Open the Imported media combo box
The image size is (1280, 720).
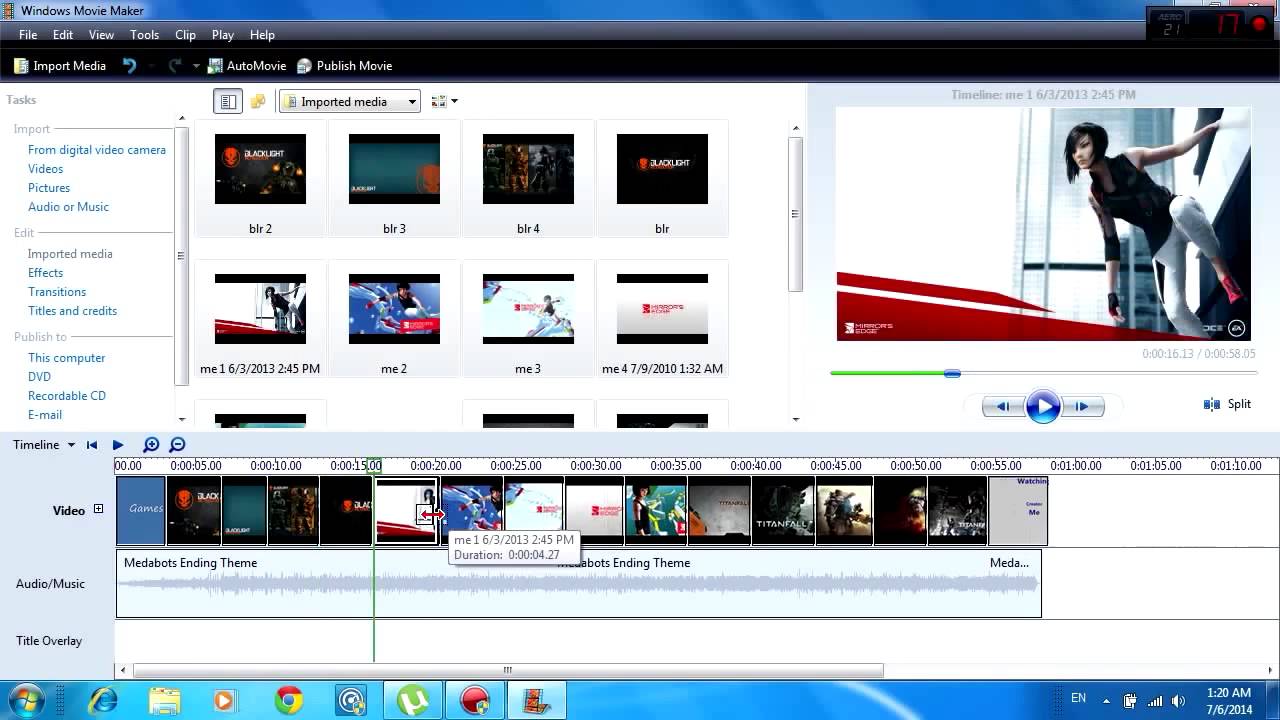pos(350,101)
